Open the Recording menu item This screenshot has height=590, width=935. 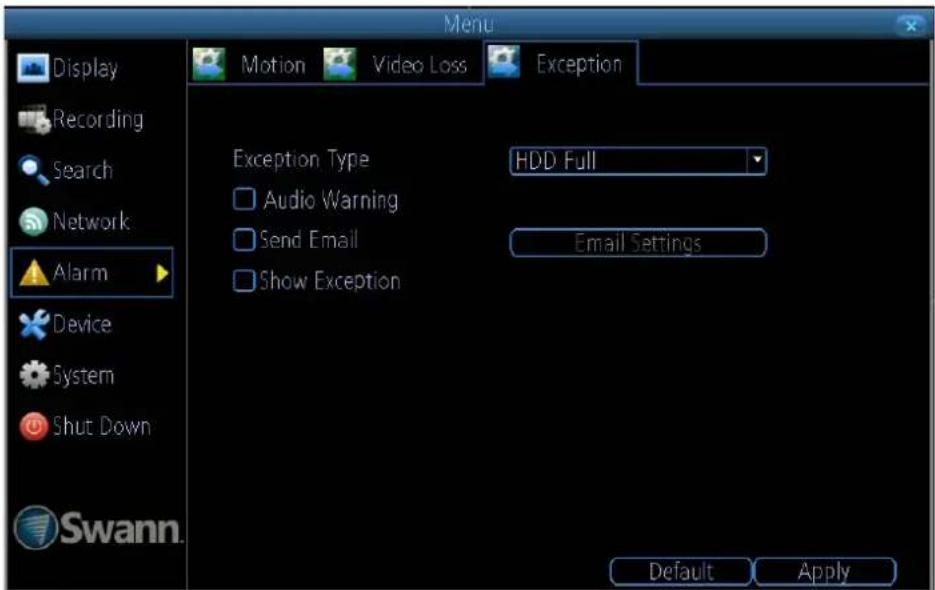(x=98, y=119)
